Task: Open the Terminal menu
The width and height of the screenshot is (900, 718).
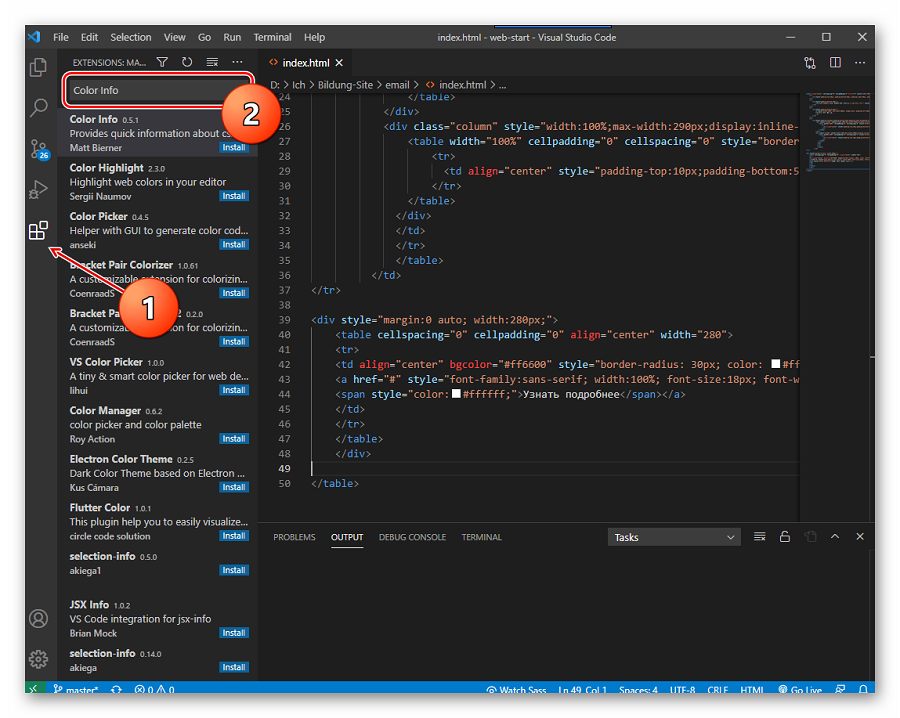Action: (272, 37)
